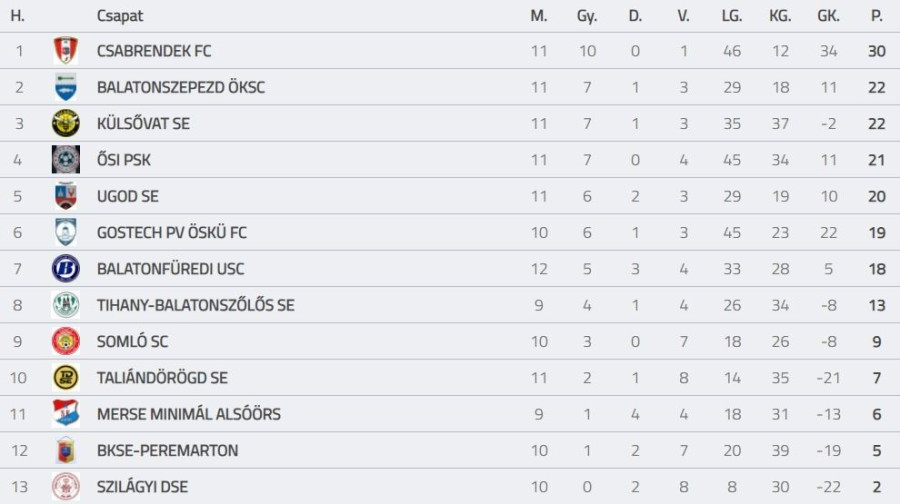Open the BALATONFÜREDI USC team link
Image resolution: width=900 pixels, height=504 pixels.
(x=170, y=269)
